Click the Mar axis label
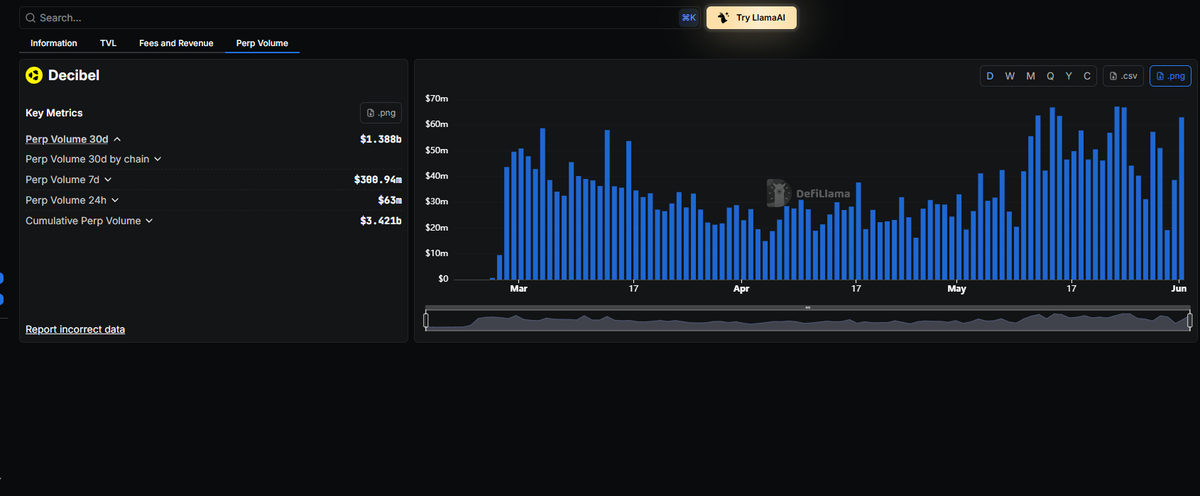Screen dimensions: 1200x496 coord(518,289)
